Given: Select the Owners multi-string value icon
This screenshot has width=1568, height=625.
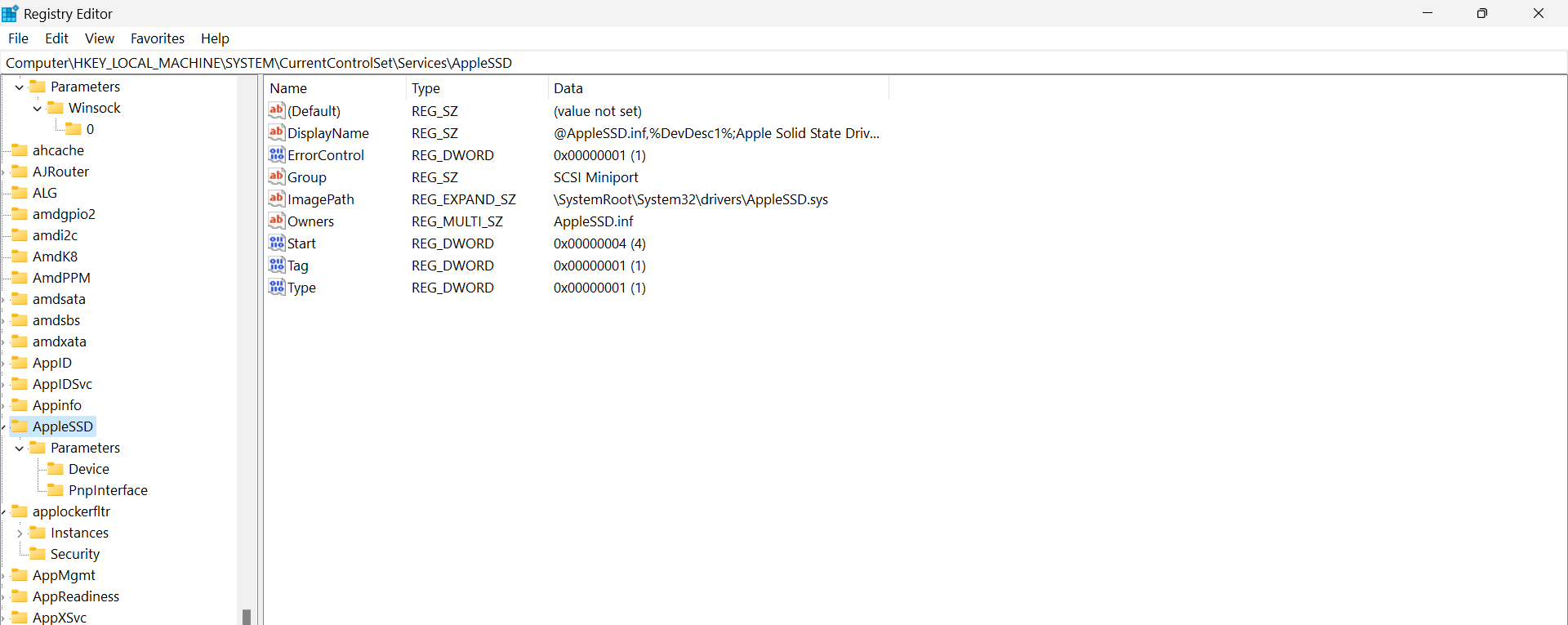Looking at the screenshot, I should point(277,221).
